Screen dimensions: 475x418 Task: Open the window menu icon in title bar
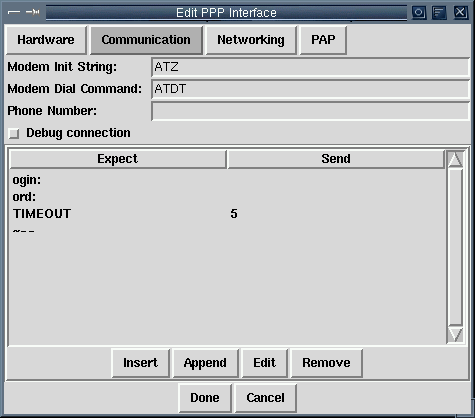click(14, 12)
